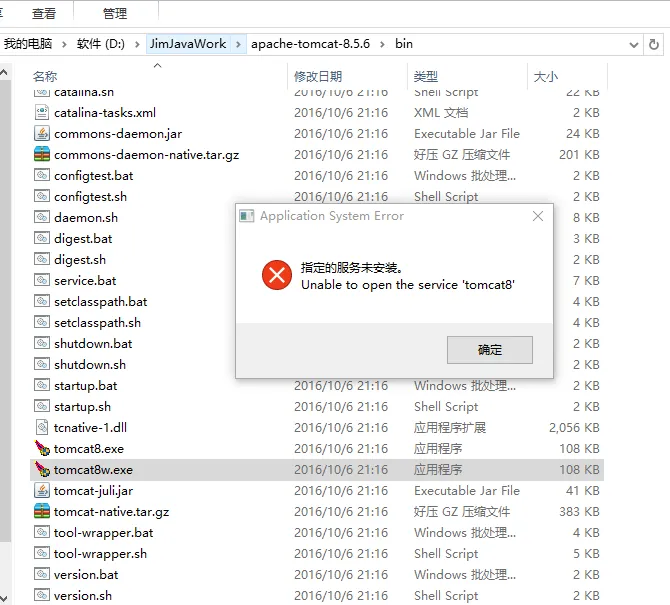Go to apache-tomcat-8.5.6 in the address bar

point(310,44)
